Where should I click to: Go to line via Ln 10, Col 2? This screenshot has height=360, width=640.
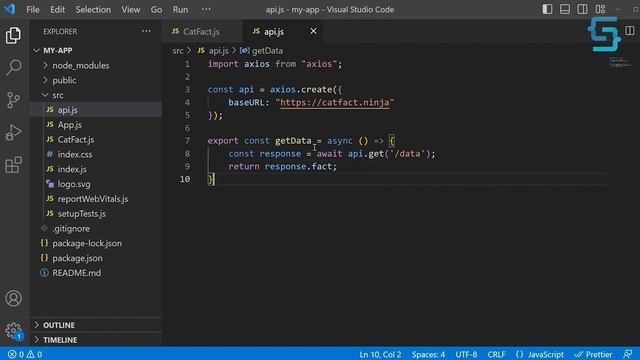[x=380, y=354]
